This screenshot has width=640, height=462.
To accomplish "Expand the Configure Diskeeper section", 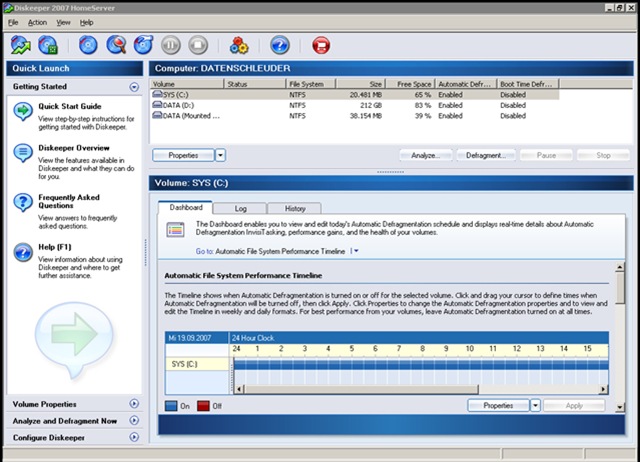I will tap(134, 437).
